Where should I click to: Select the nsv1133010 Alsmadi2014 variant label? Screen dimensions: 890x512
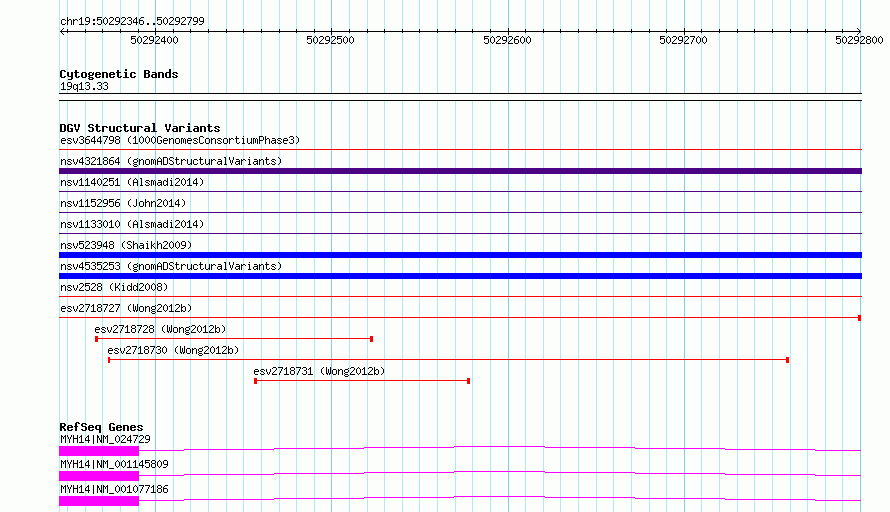point(132,224)
